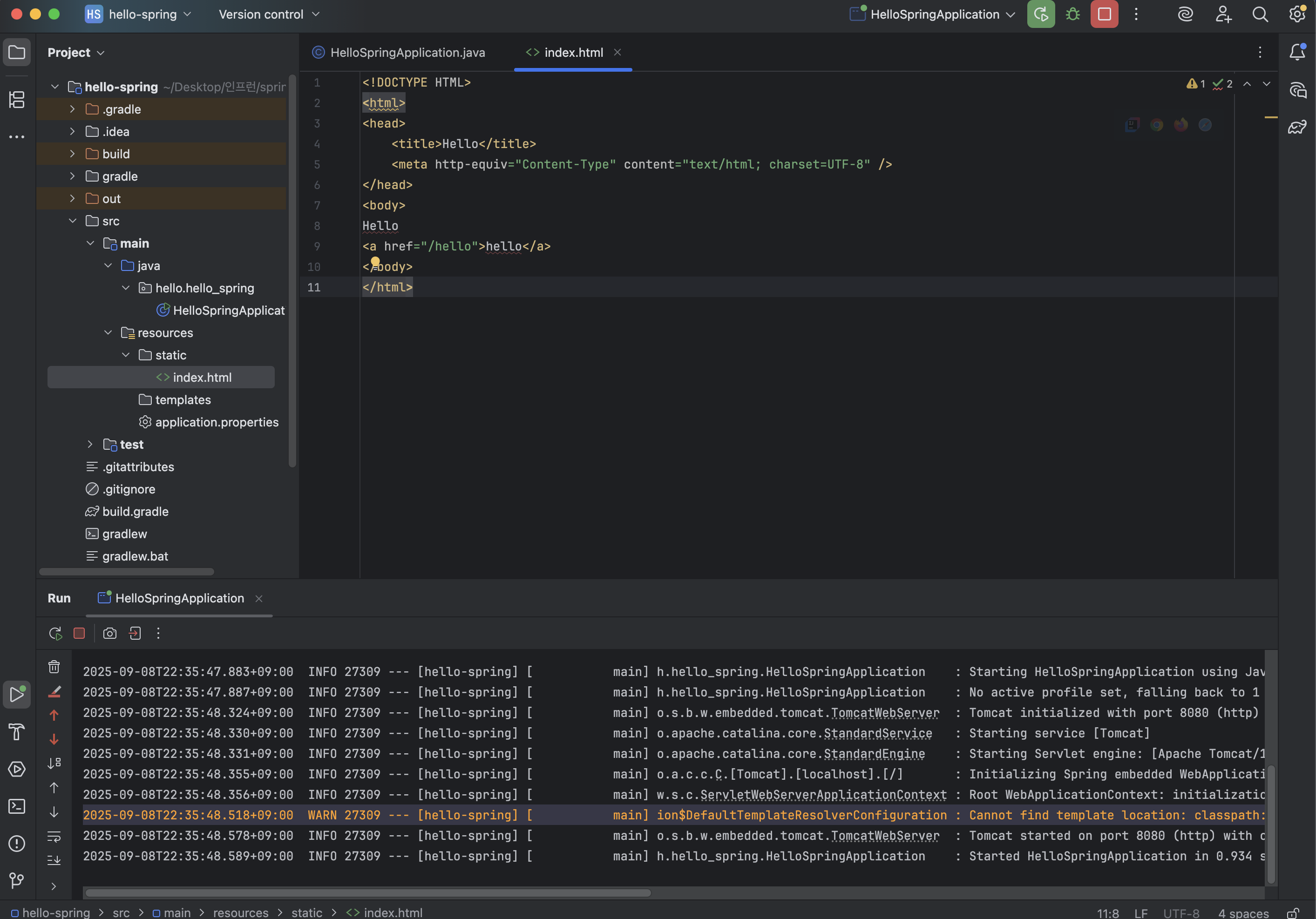This screenshot has height=919, width=1316.
Task: Expand the out folder
Action: (x=72, y=198)
